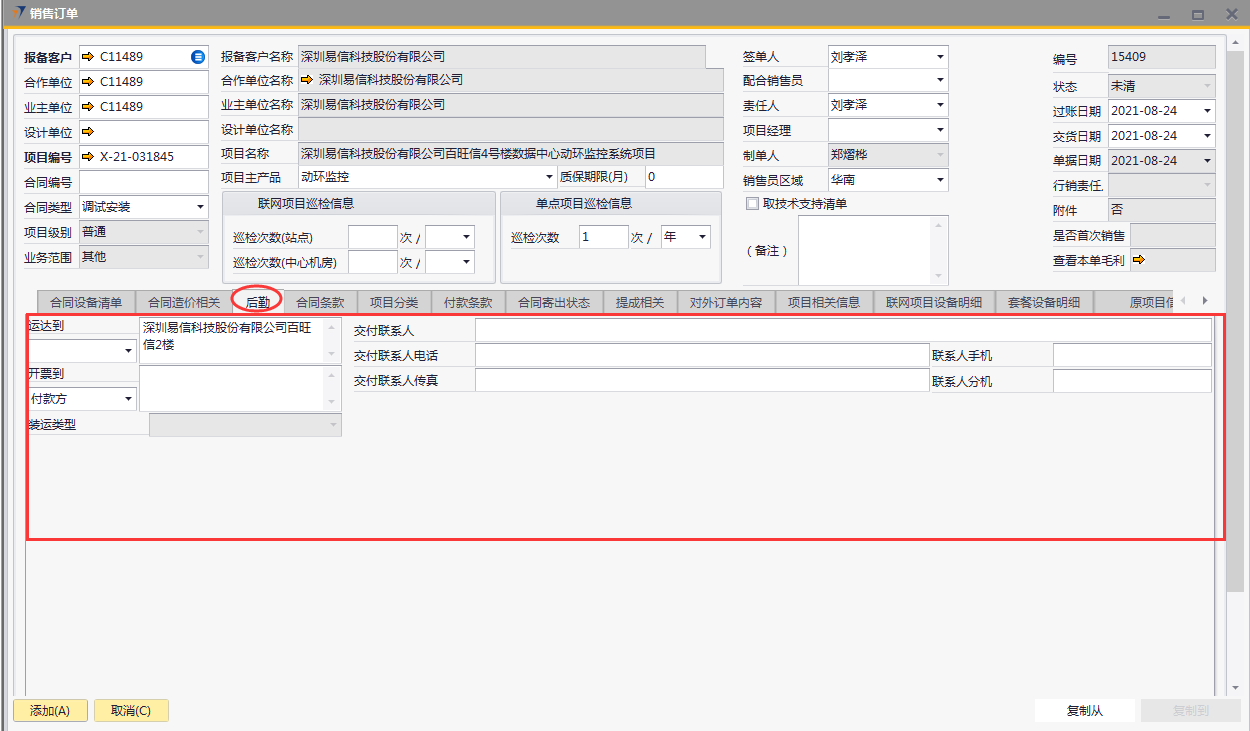Click the 取消(C) button
Image resolution: width=1250 pixels, height=731 pixels.
tap(131, 711)
